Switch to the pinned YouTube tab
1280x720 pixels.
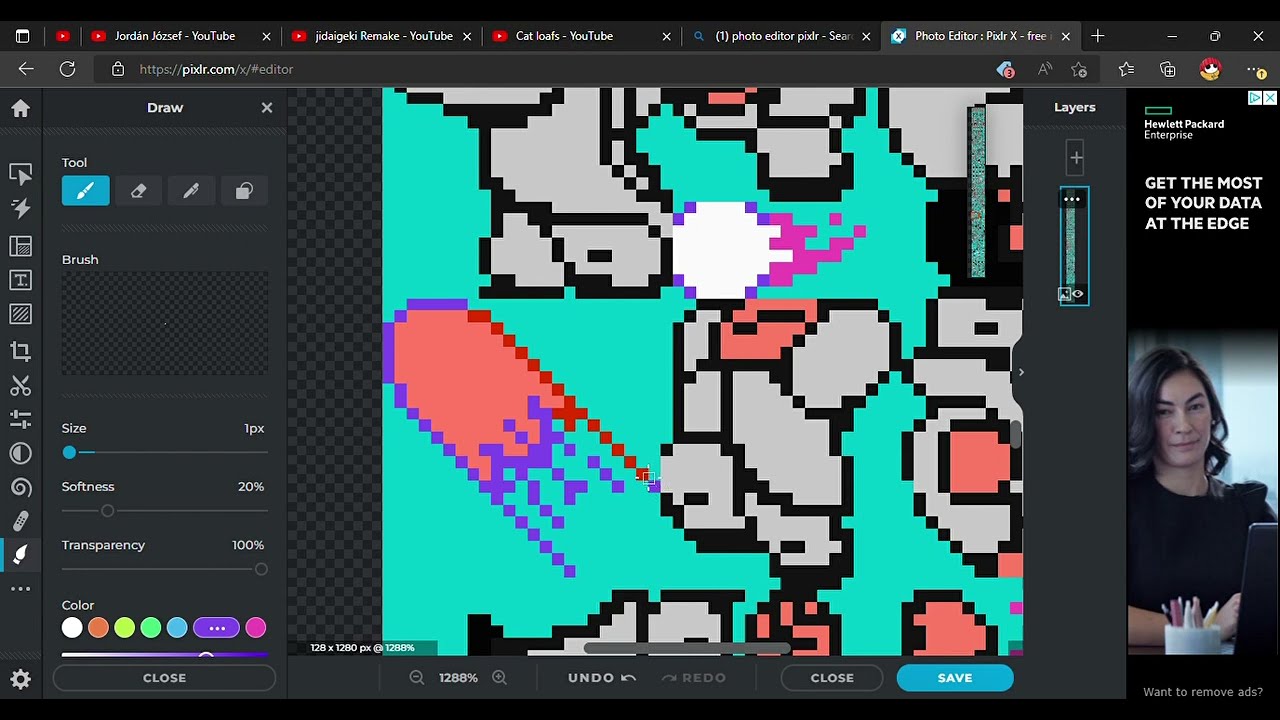[63, 36]
